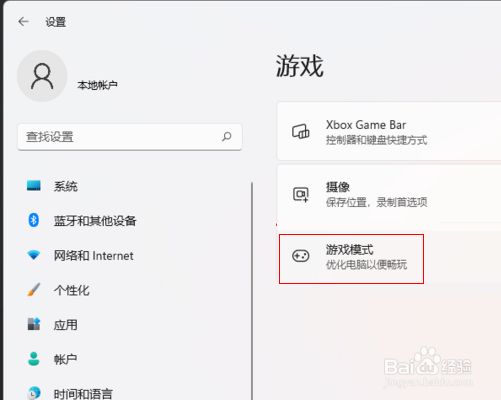
Task: Open the local account avatar
Action: (x=42, y=76)
